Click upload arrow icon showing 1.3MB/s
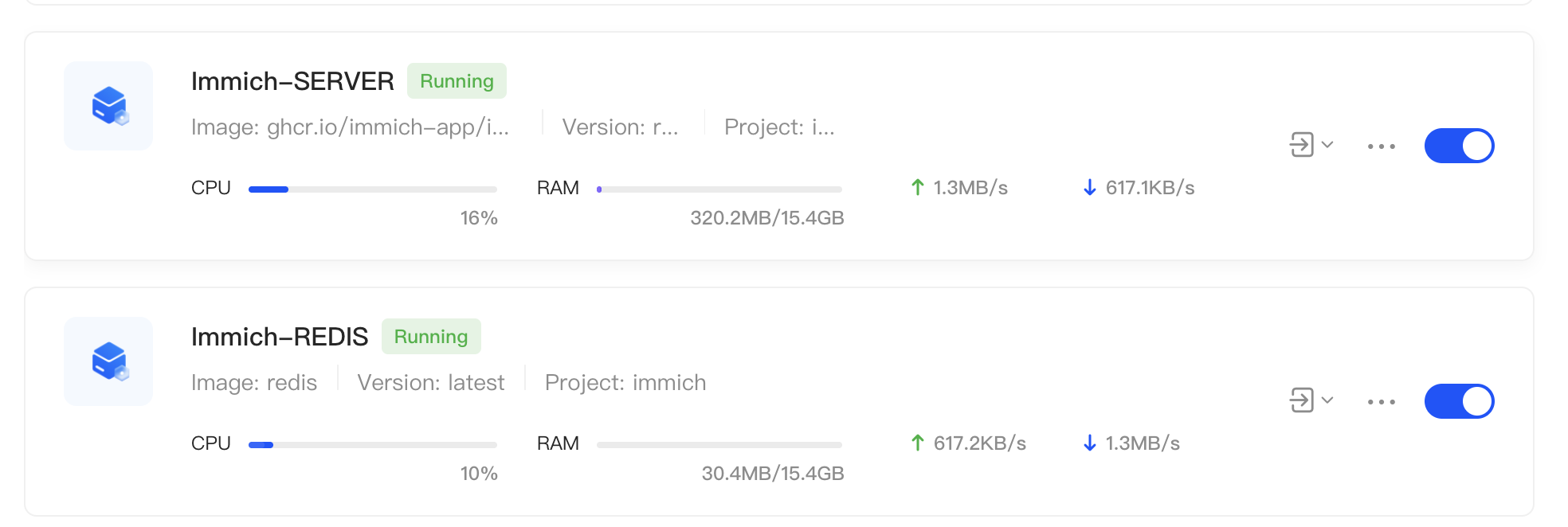 (x=918, y=188)
